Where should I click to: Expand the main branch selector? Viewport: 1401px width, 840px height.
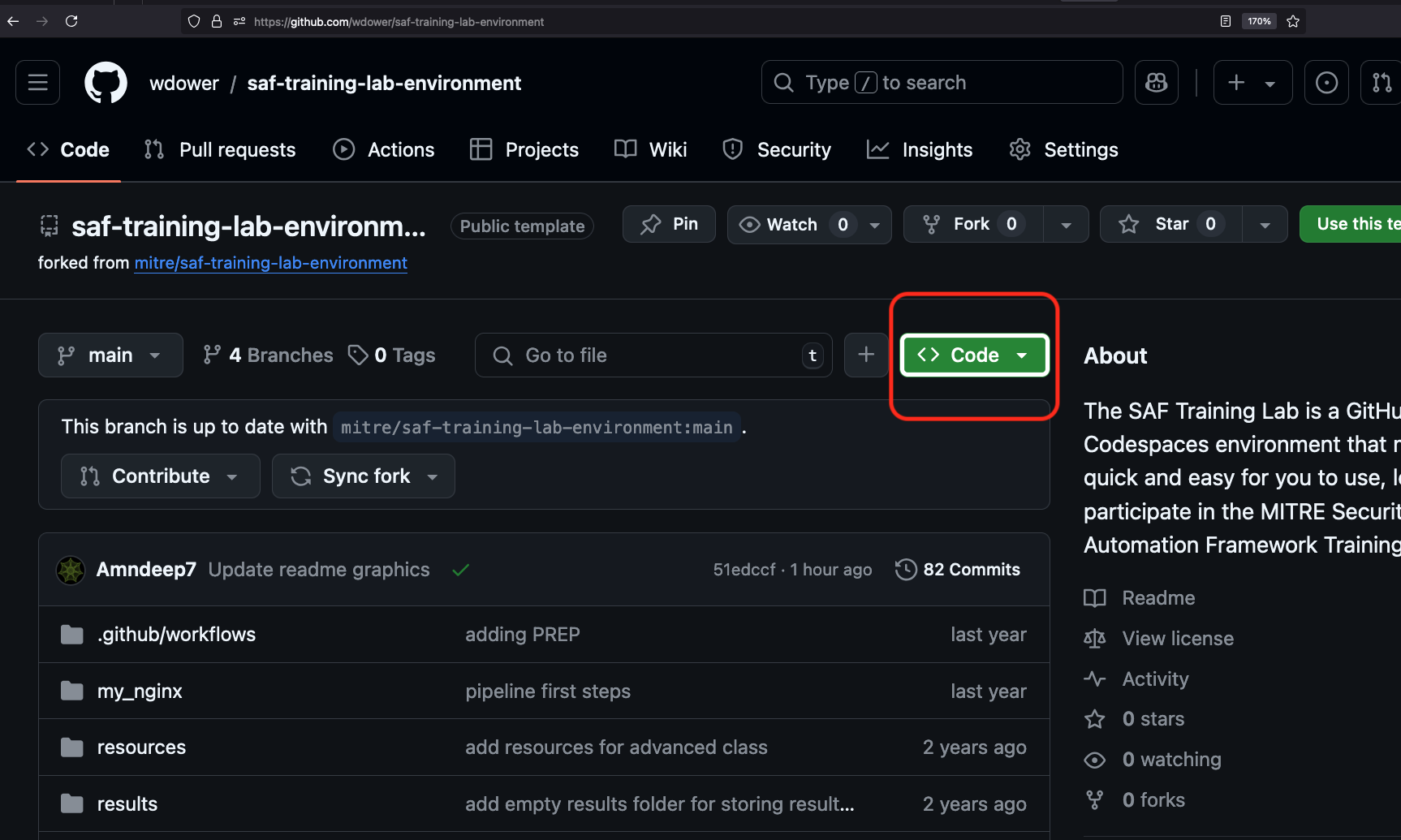pos(110,355)
